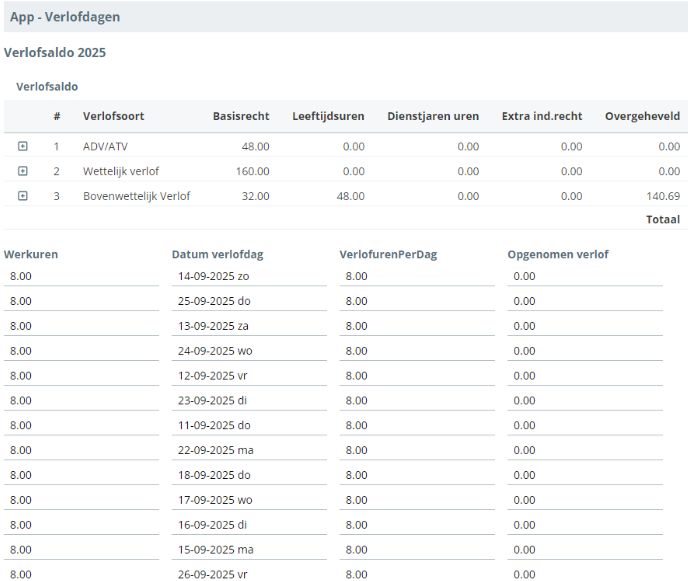
Task: Click VerlofurenPerDag field for 13-09-2025 row
Action: [x=417, y=326]
